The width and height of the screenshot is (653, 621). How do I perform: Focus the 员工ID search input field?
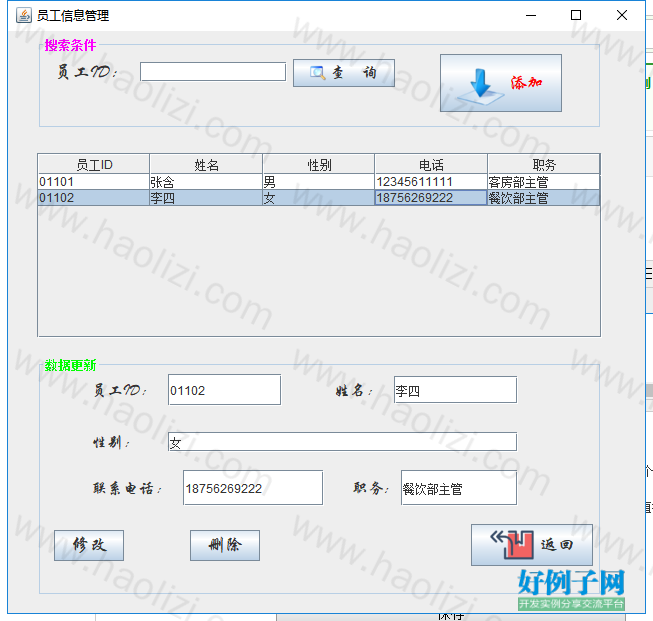(213, 72)
